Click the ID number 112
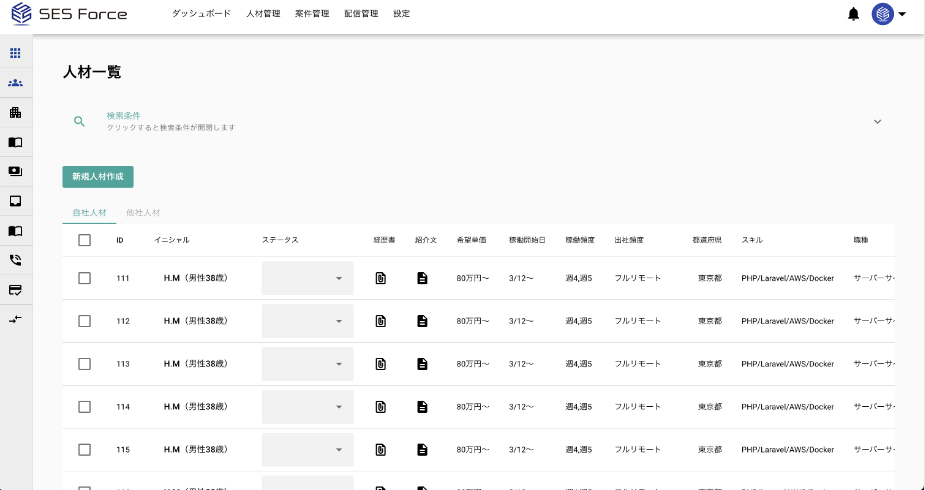This screenshot has width=925, height=490. tap(123, 321)
